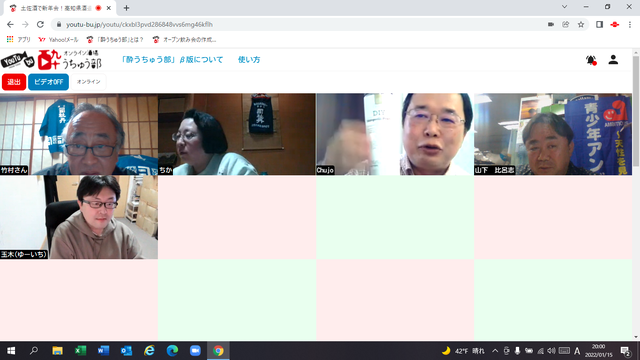Image resolution: width=640 pixels, height=360 pixels.
Task: Click the page vertical scrollbar
Action: [636, 111]
